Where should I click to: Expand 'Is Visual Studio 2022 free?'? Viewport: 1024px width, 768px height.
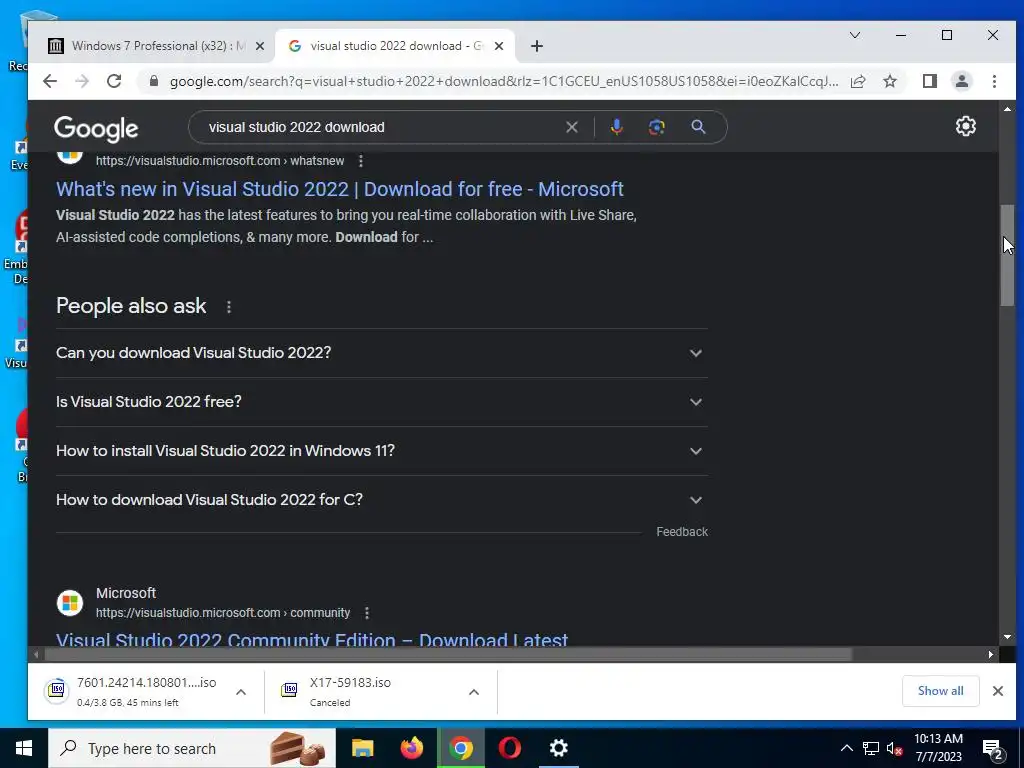click(x=381, y=402)
